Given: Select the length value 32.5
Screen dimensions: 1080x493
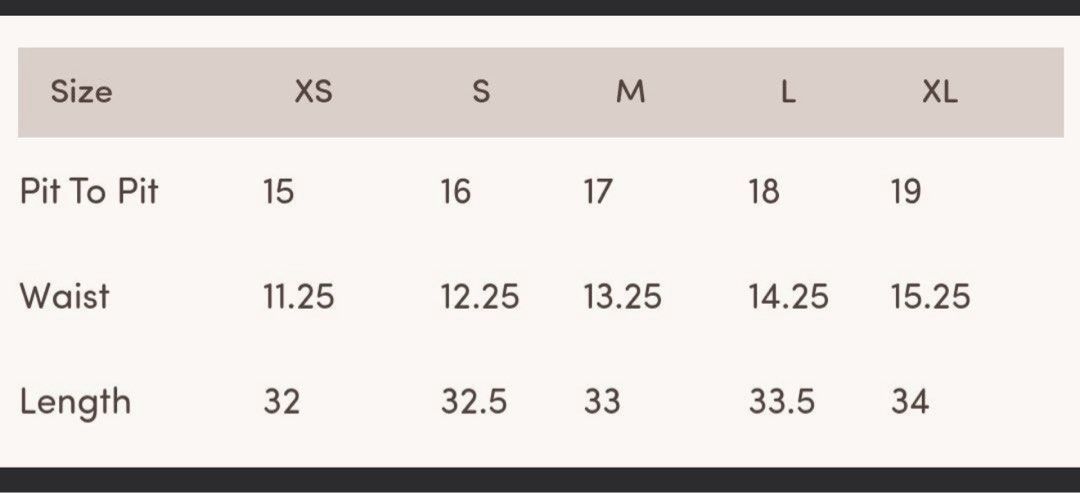Looking at the screenshot, I should point(474,402).
